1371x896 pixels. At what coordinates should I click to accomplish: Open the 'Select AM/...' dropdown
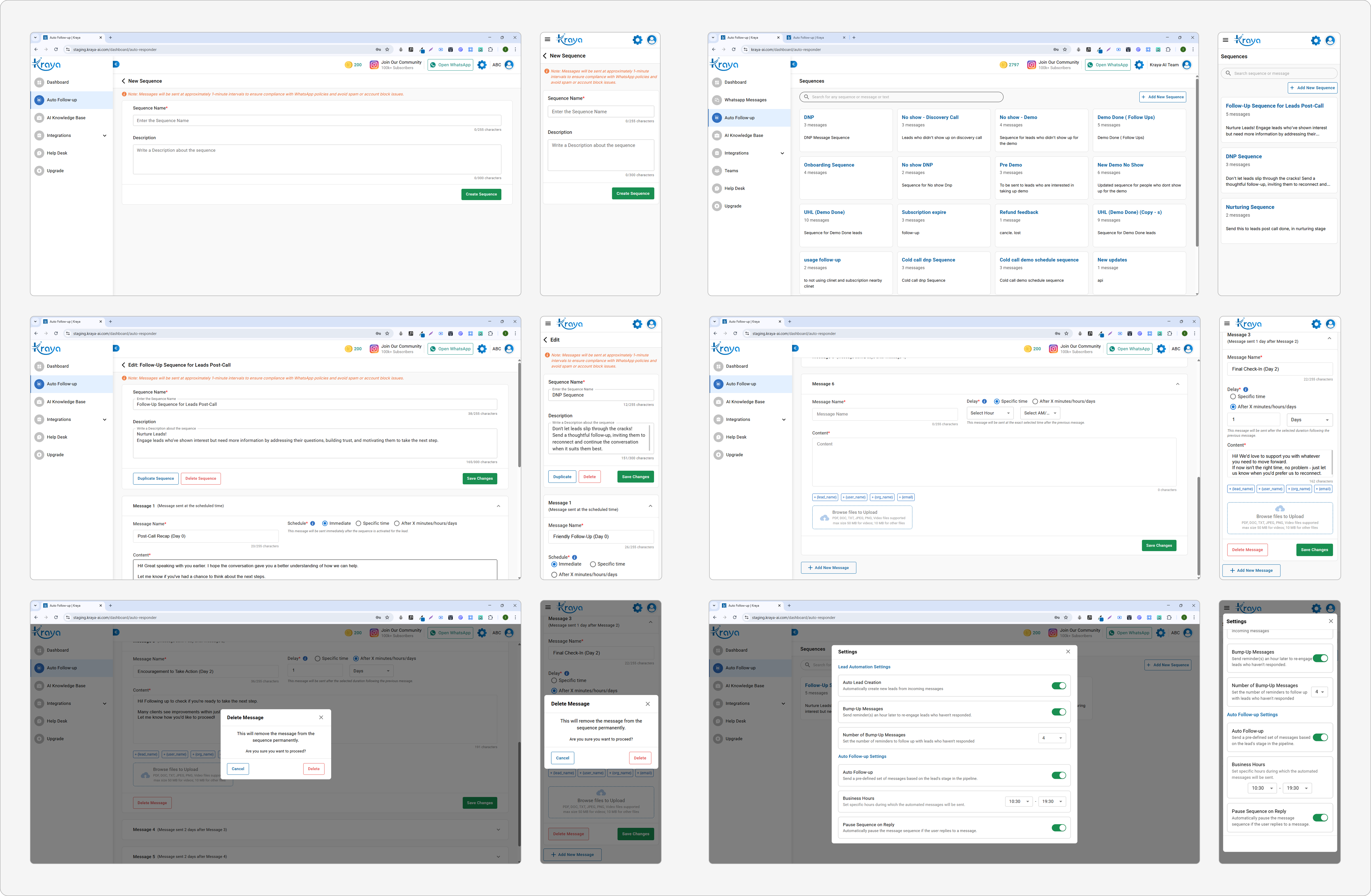[x=1040, y=413]
